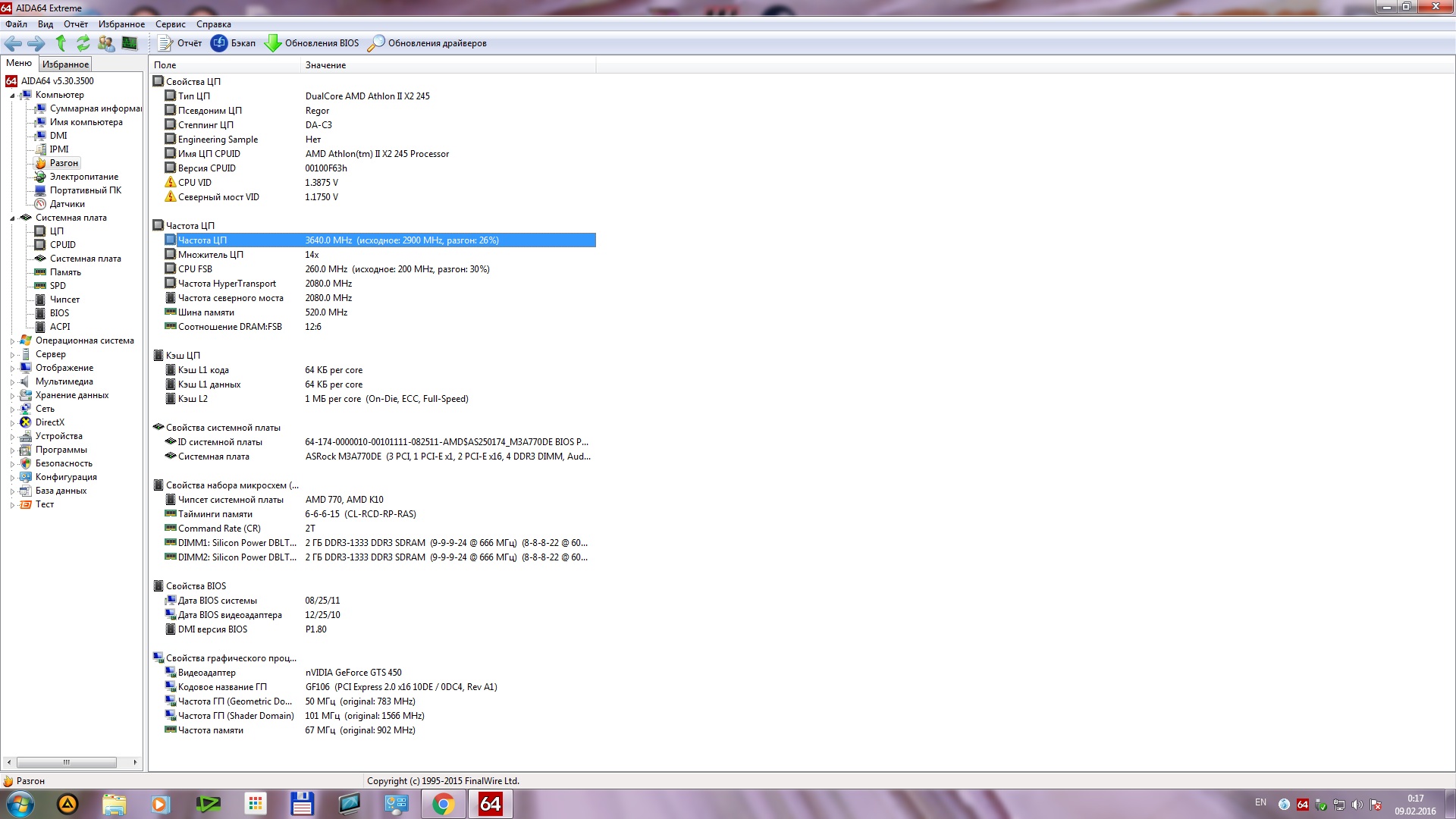Viewport: 1456px width, 819px height.
Task: Open the Отчёт report wizard toolbar button
Action: click(180, 43)
